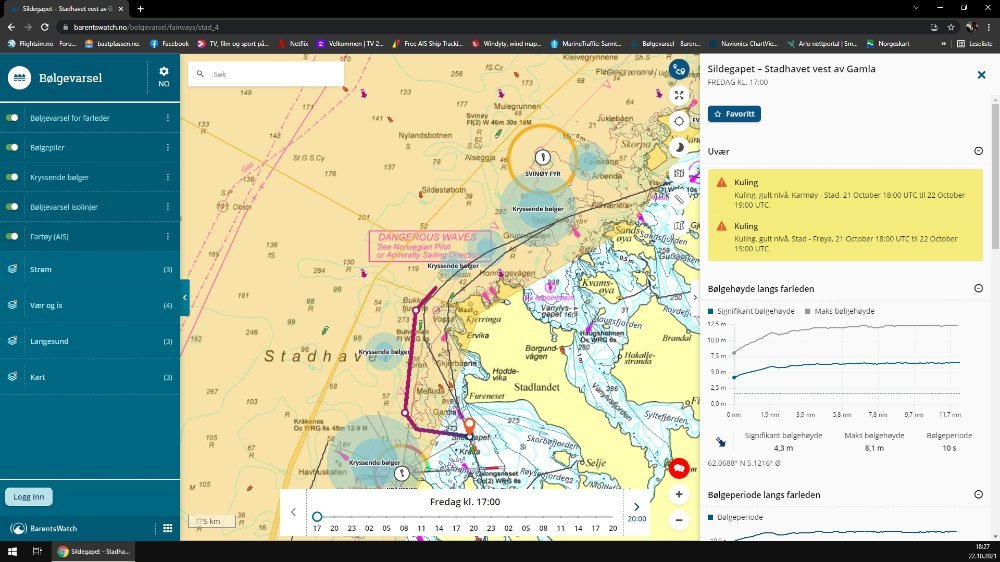Open the Facebook bookmark
The height and width of the screenshot is (562, 1000).
(169, 43)
